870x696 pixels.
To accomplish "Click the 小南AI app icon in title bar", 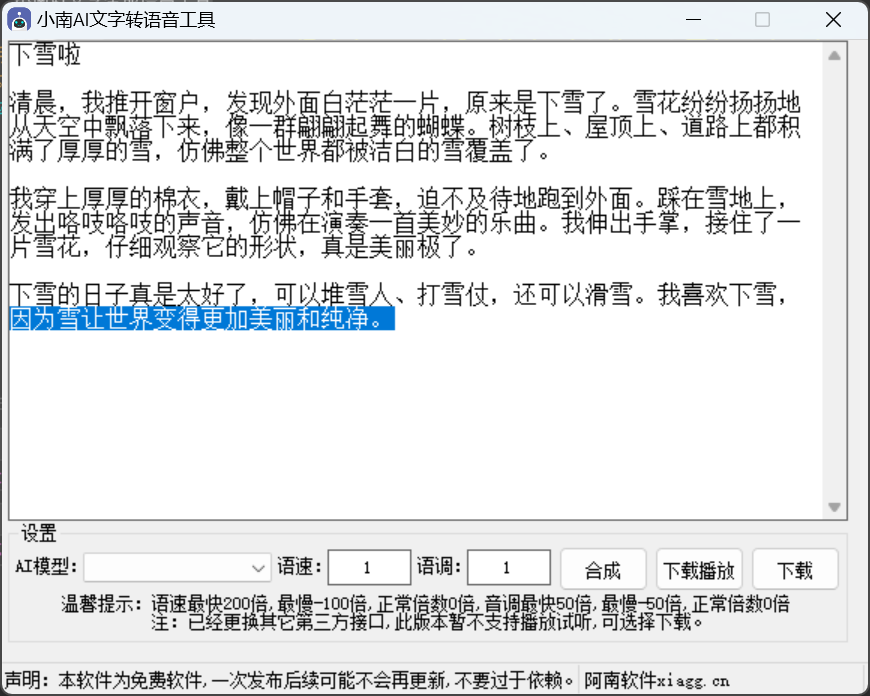I will [19, 20].
